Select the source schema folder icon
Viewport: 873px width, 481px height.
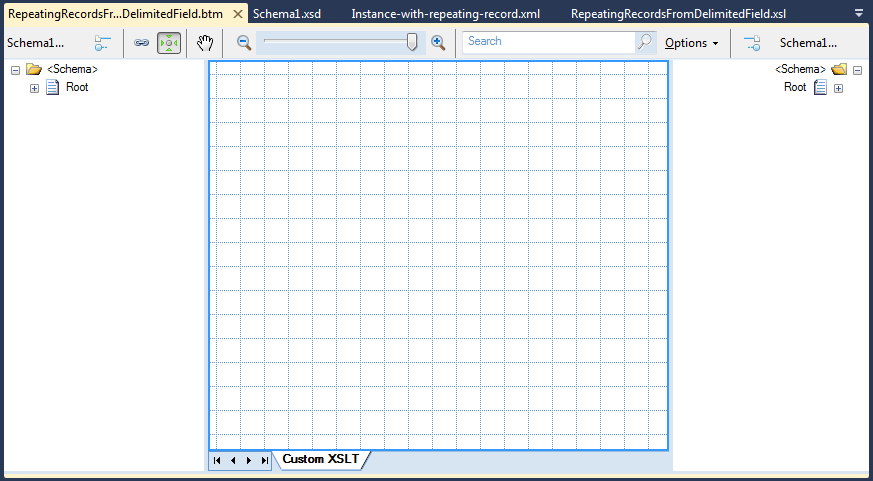tap(34, 70)
